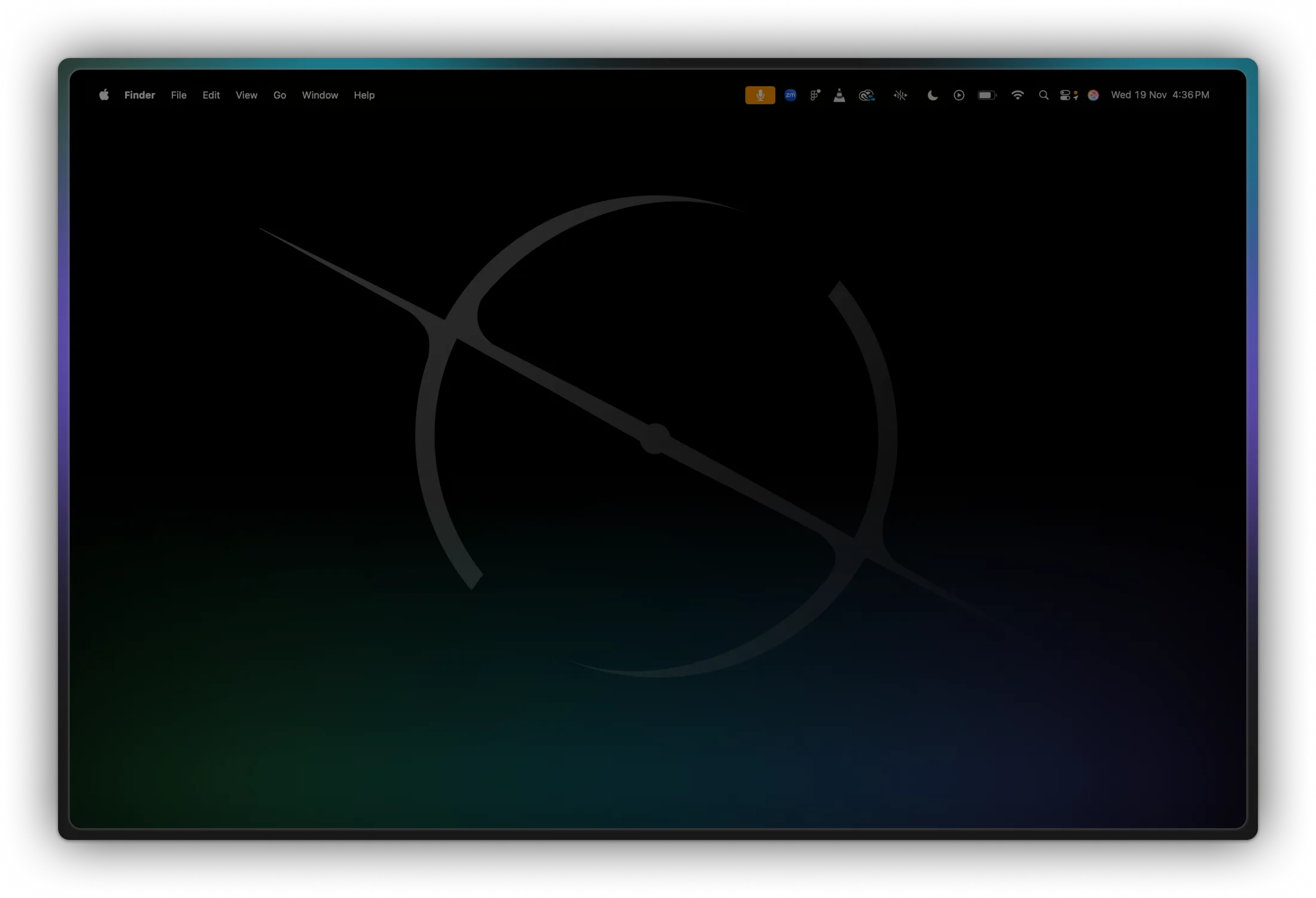The width and height of the screenshot is (1316, 898).
Task: Open the File menu
Action: (179, 95)
